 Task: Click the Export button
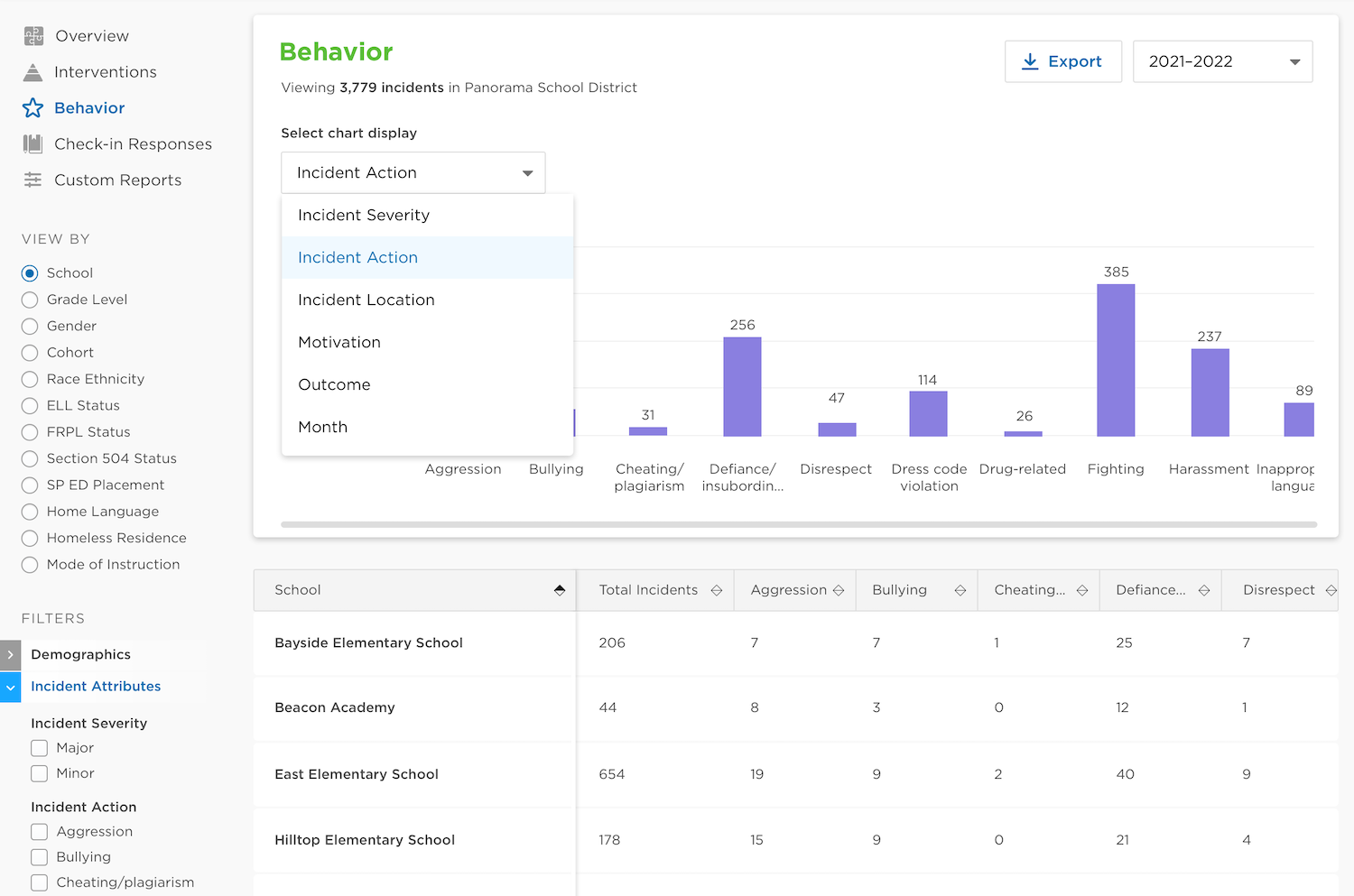[1063, 61]
